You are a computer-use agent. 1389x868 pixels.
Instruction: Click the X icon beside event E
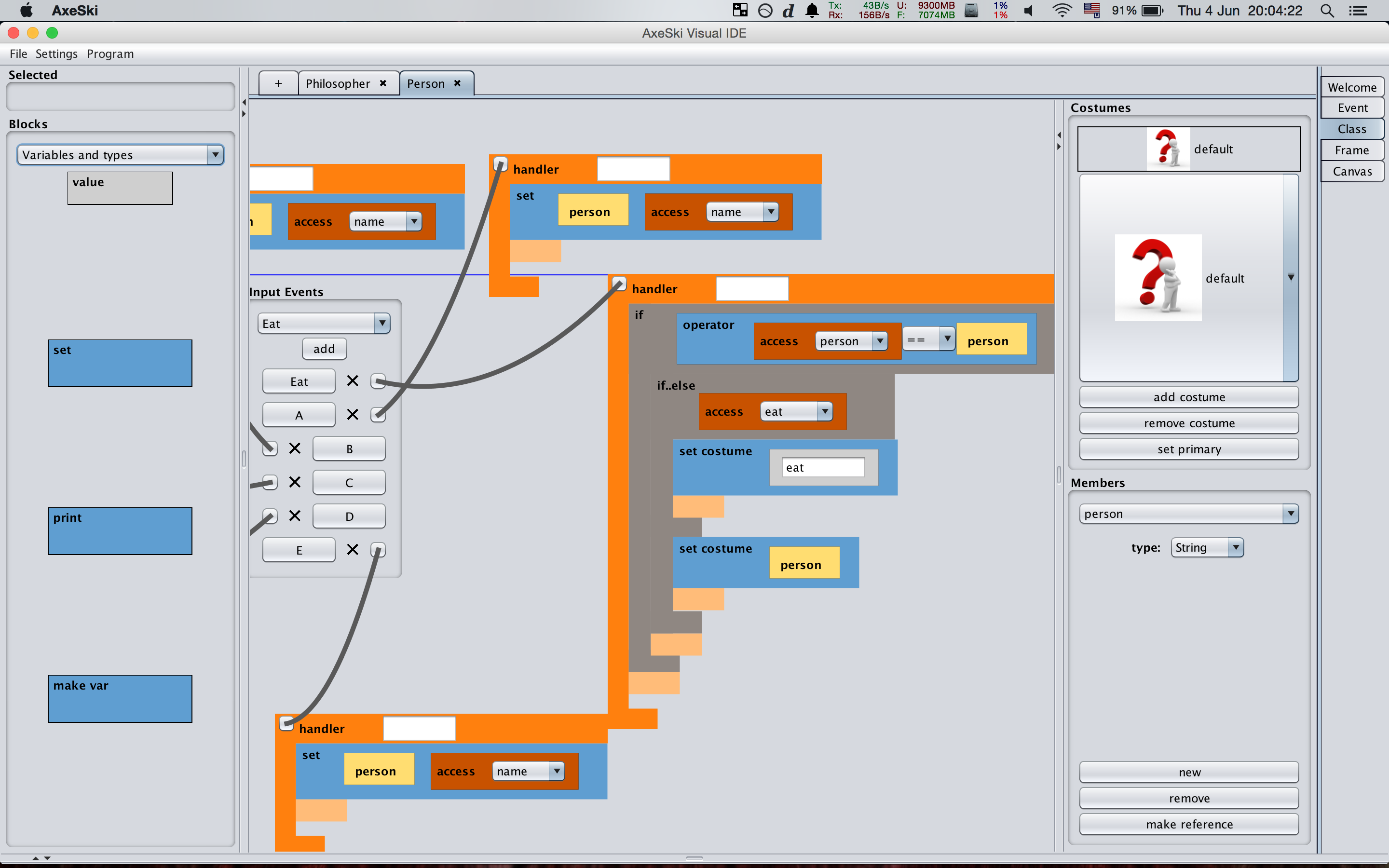(353, 550)
